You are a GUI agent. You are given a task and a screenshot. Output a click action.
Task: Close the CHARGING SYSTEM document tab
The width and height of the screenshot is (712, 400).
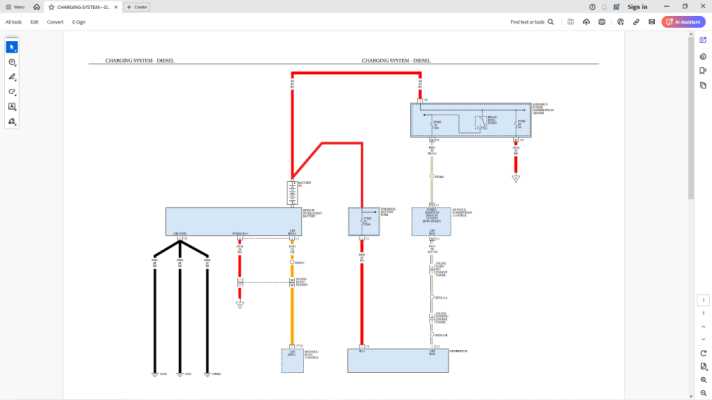pyautogui.click(x=116, y=7)
